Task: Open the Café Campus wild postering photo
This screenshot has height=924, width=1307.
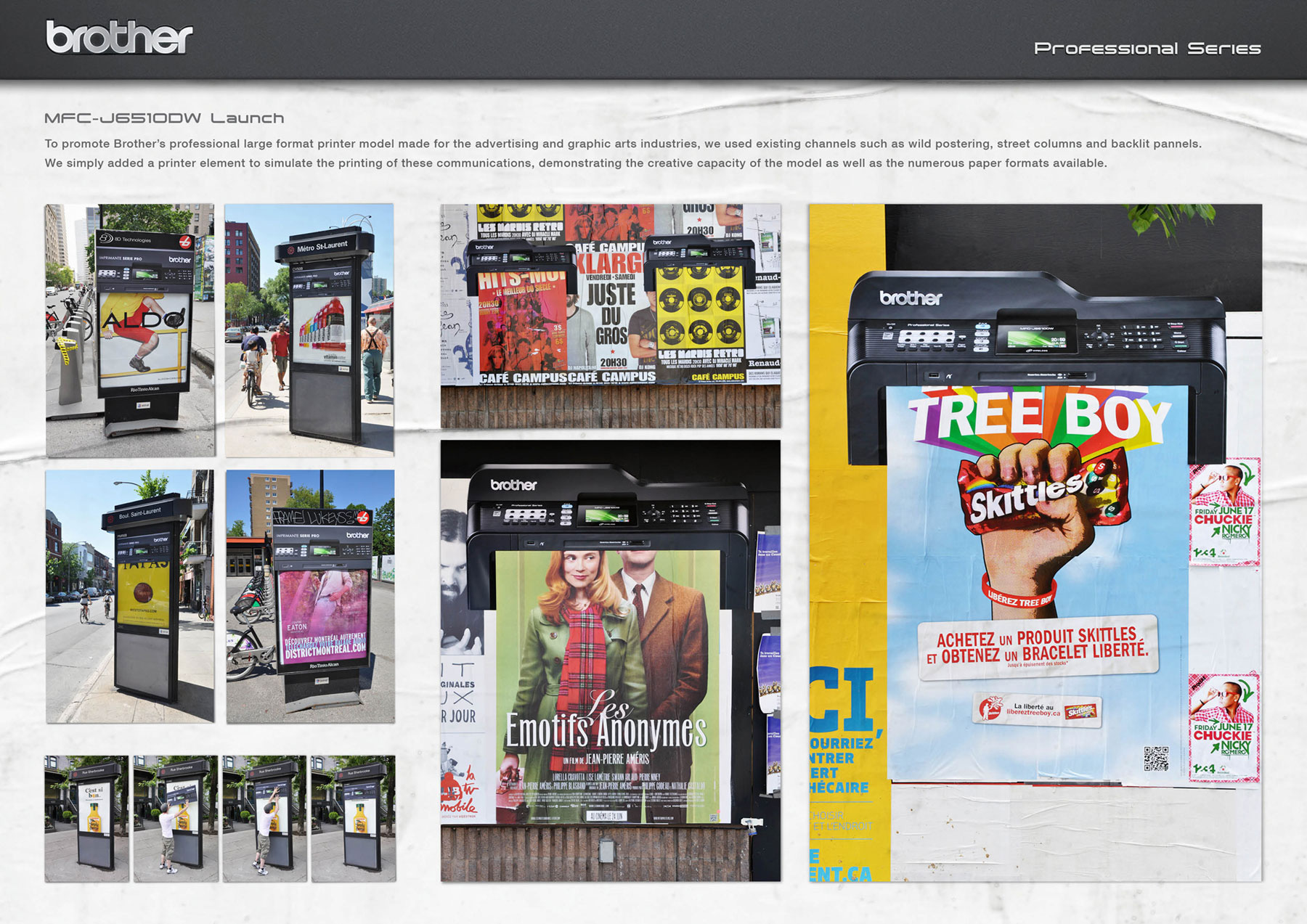Action: click(610, 316)
